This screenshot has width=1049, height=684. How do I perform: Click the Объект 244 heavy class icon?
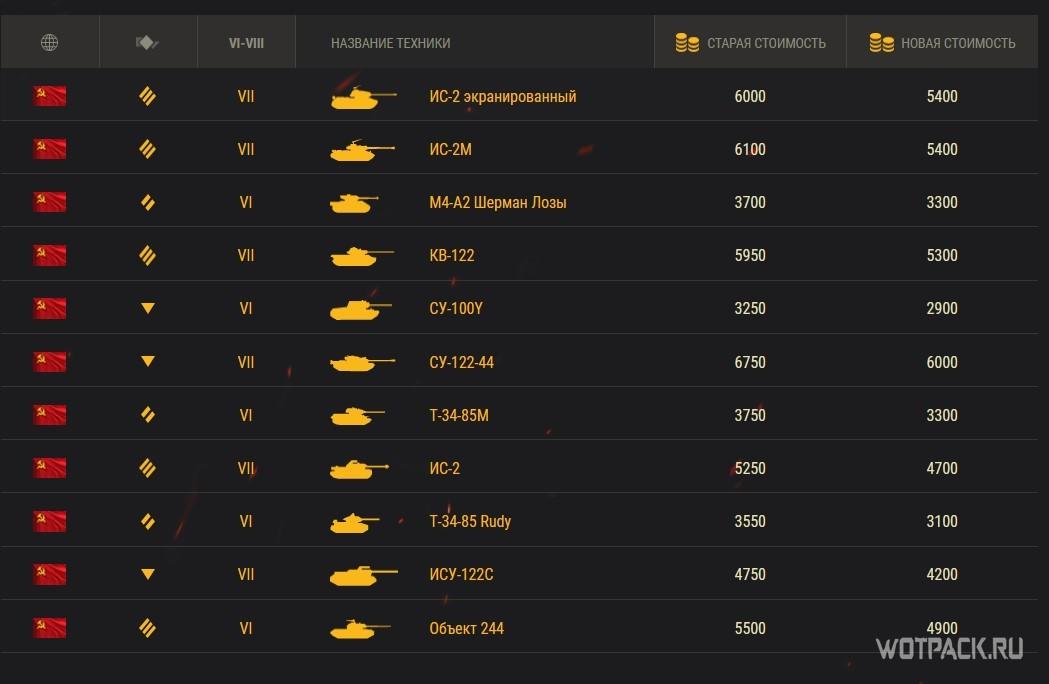(148, 628)
